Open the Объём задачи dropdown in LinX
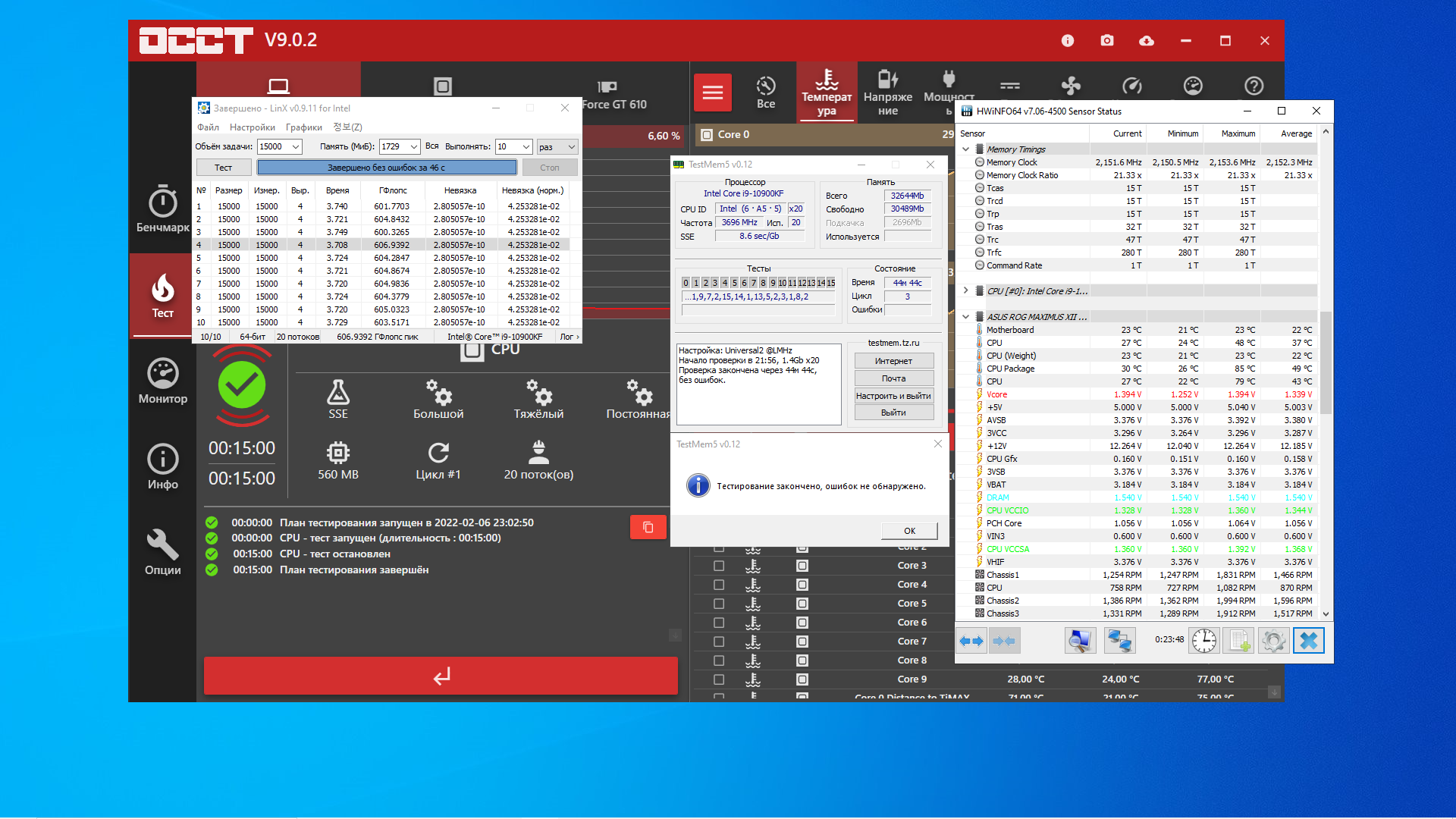 (x=295, y=146)
